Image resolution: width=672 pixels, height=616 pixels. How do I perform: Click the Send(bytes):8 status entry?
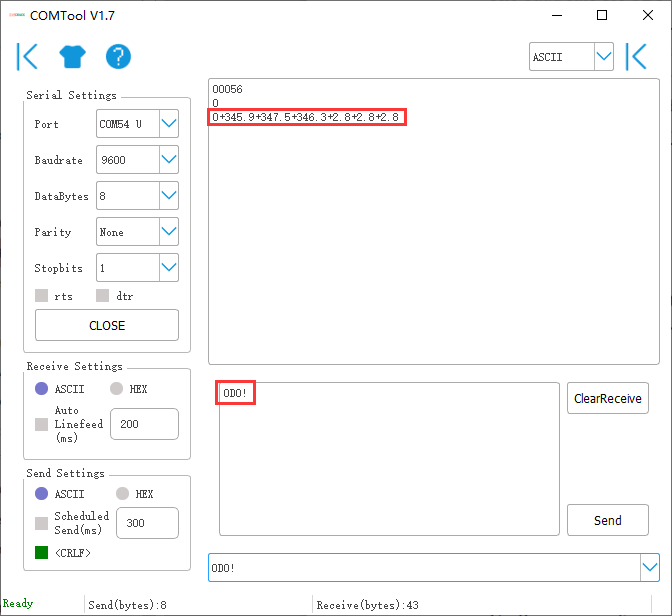[x=127, y=605]
